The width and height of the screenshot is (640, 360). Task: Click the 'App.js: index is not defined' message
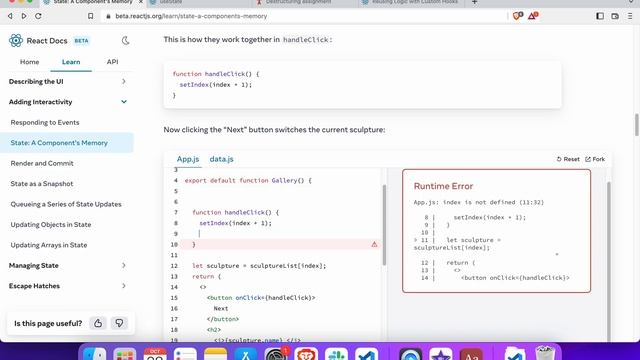click(x=478, y=202)
